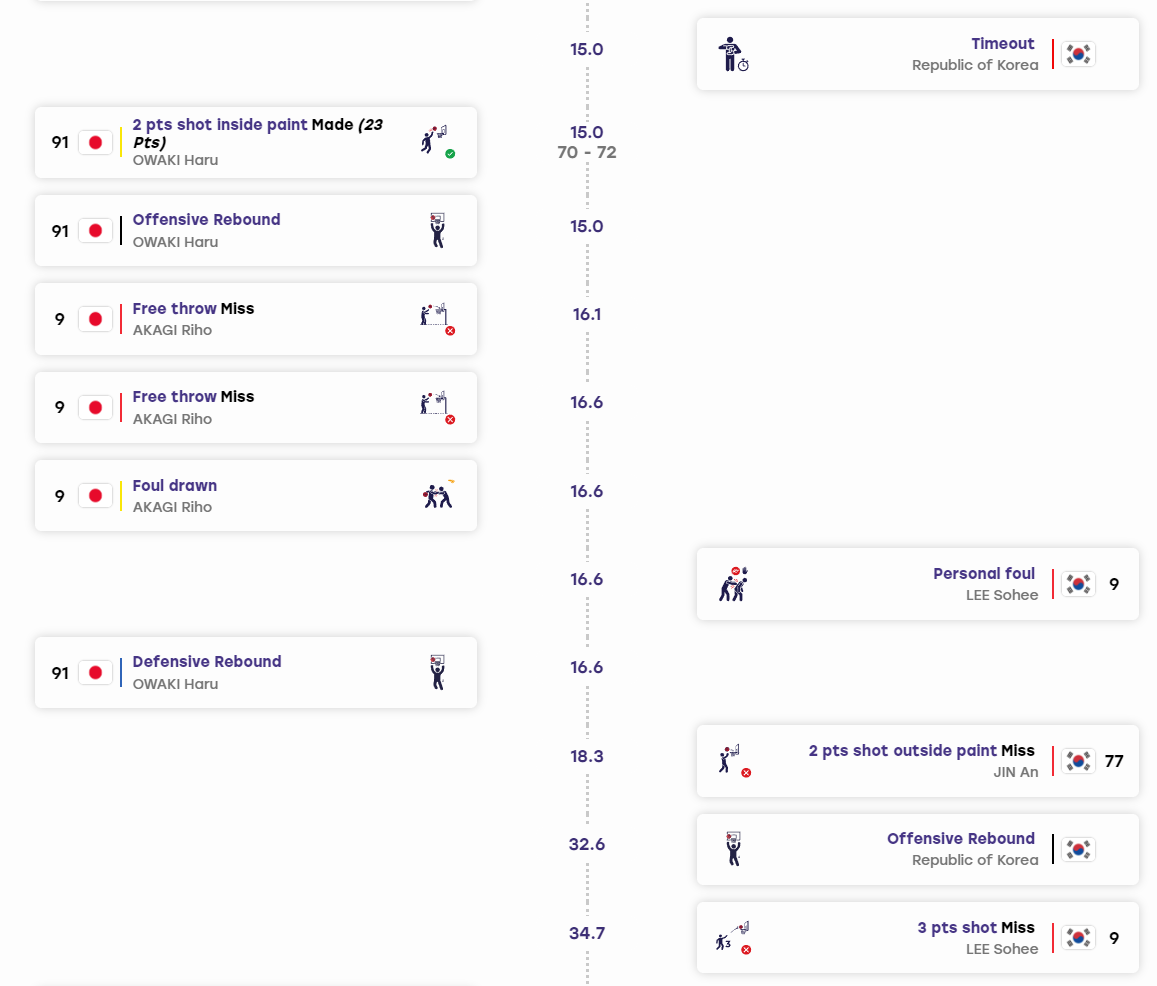Click the 18.3 time marker on timeline
This screenshot has height=986, width=1157.
tap(587, 756)
